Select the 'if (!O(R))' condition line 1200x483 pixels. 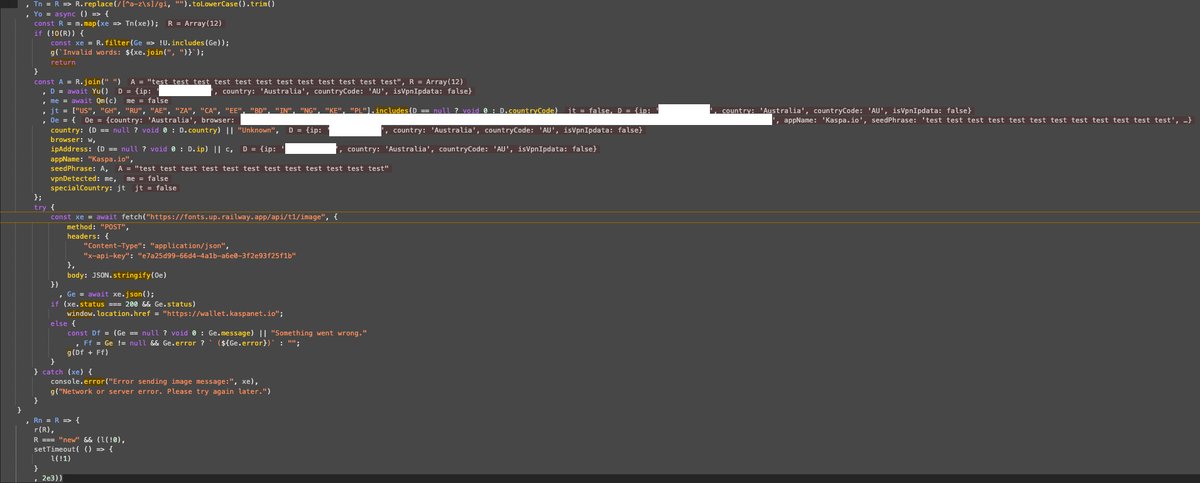click(x=57, y=32)
